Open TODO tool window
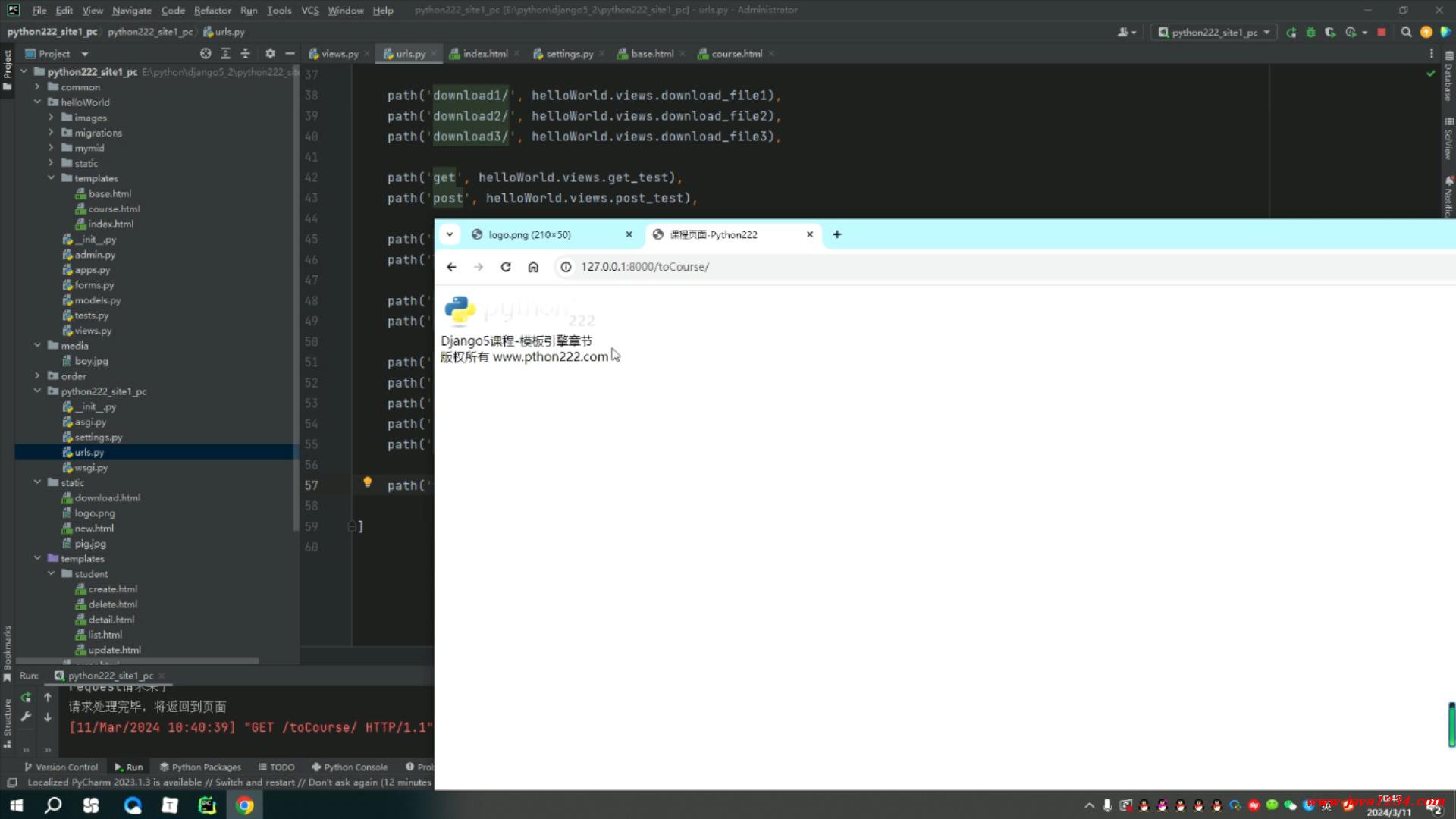Viewport: 1456px width, 819px height. tap(276, 767)
